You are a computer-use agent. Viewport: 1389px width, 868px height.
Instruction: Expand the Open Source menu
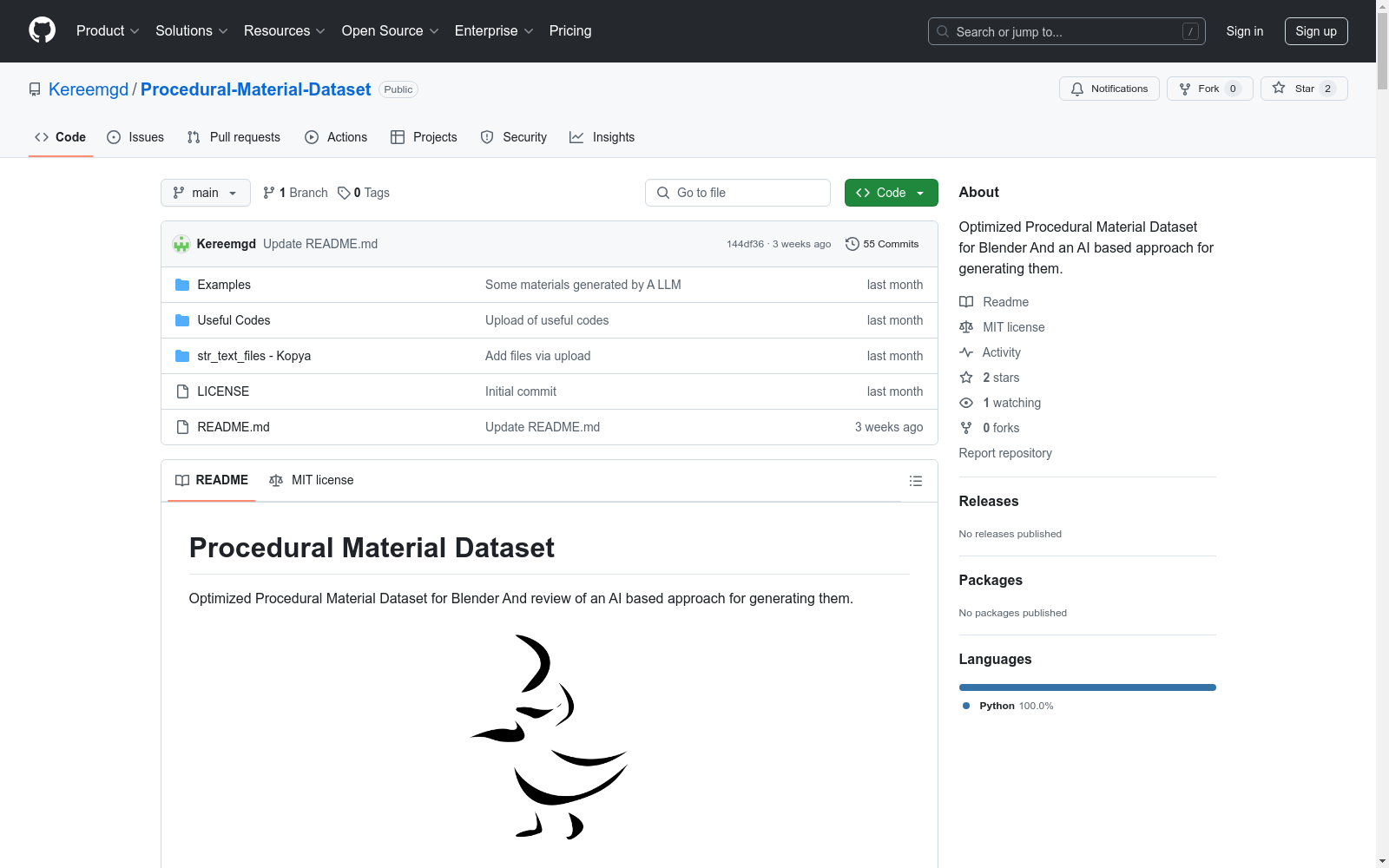coord(391,31)
